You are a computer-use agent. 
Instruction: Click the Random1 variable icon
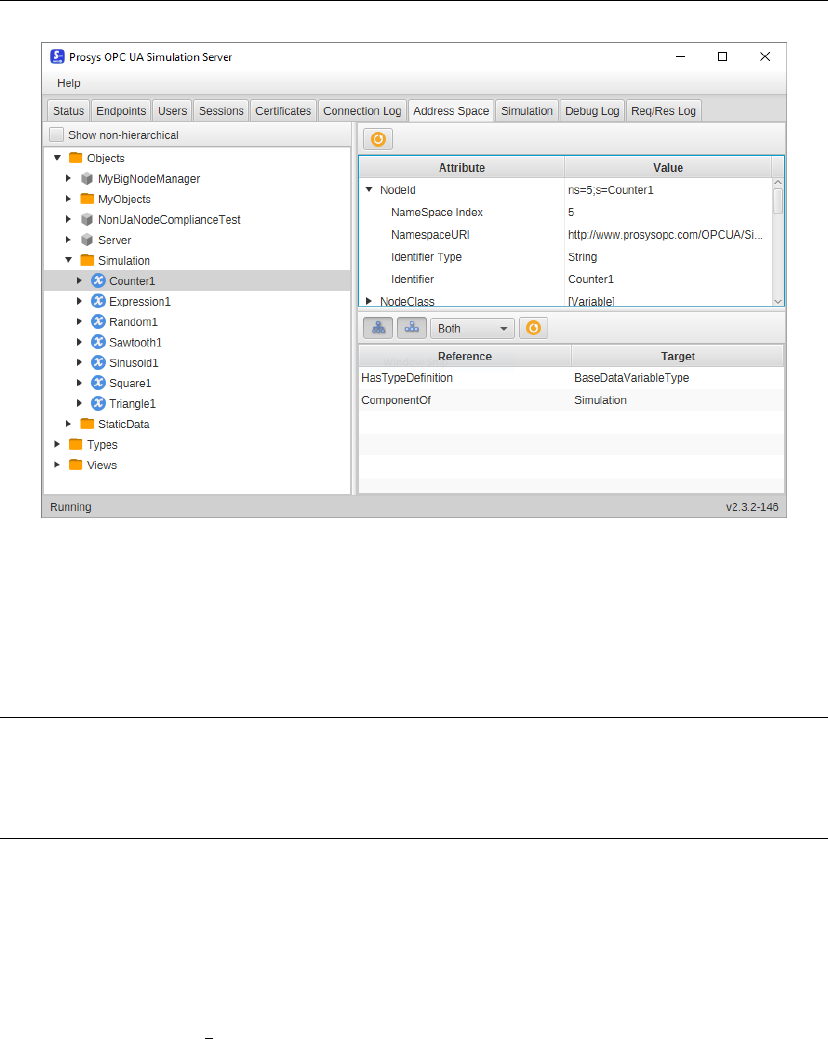pos(98,321)
